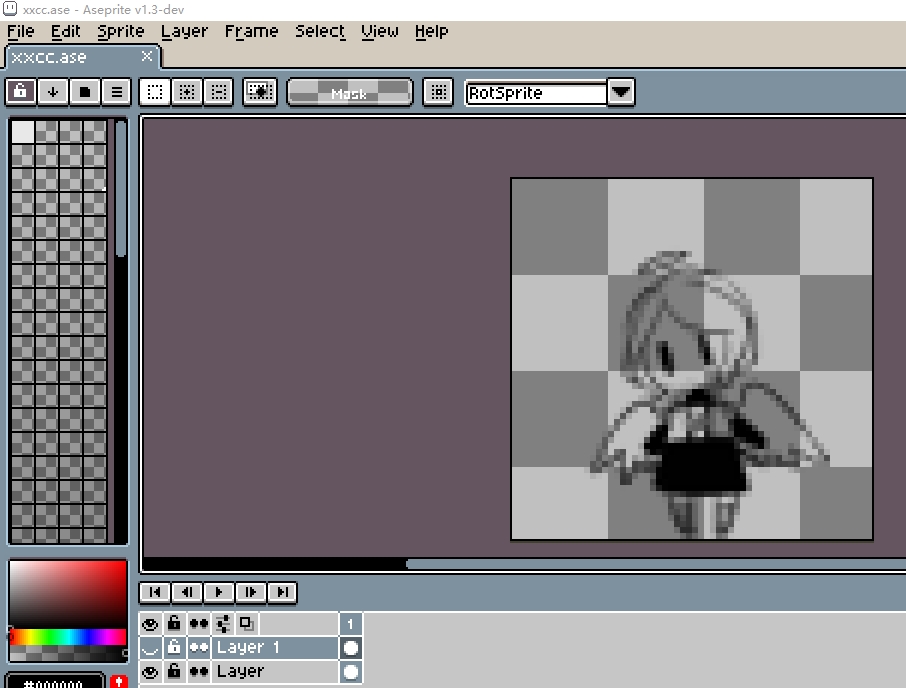
Task: Click the canvas horizontal scrollbar
Action: (x=656, y=564)
